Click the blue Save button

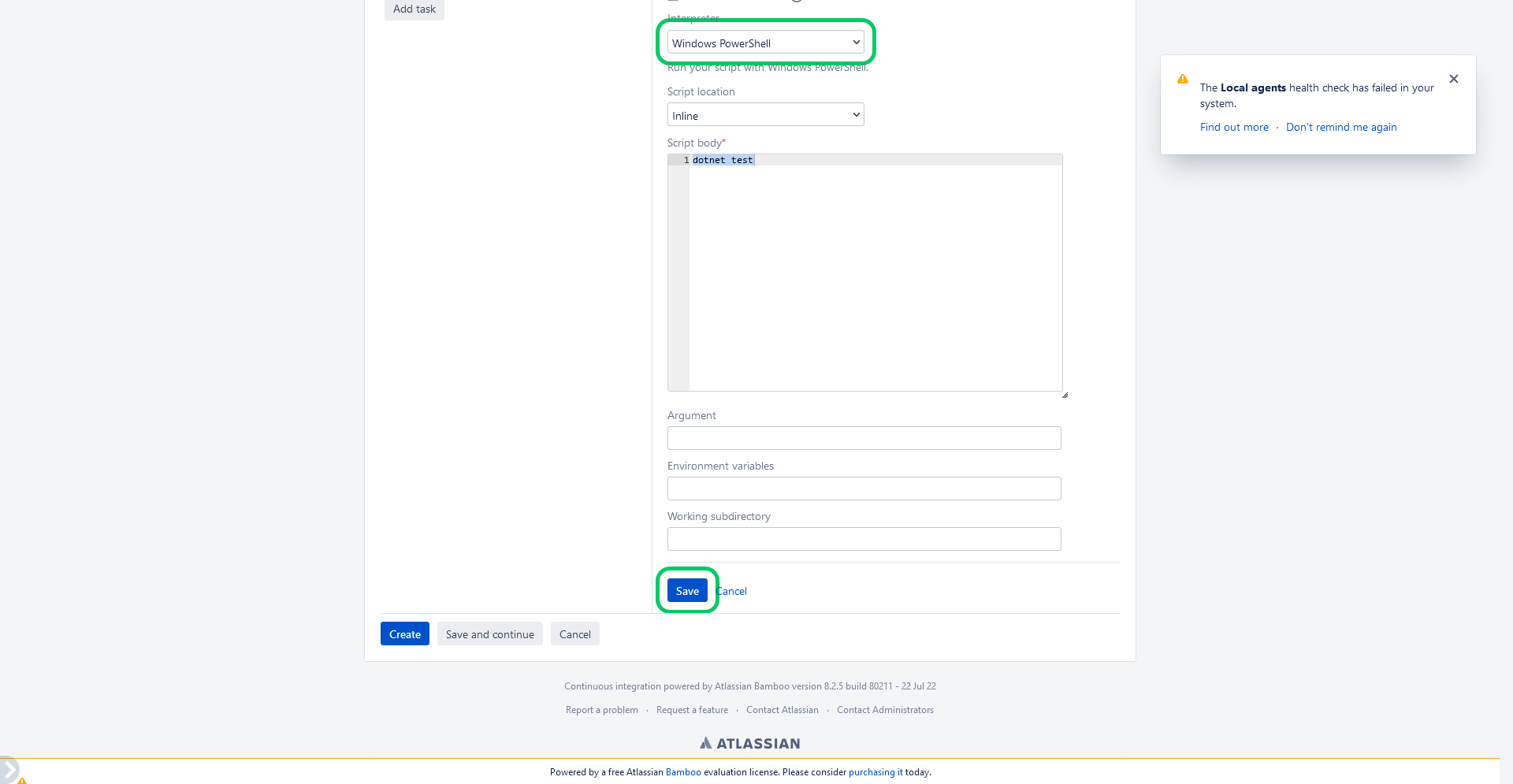687,591
